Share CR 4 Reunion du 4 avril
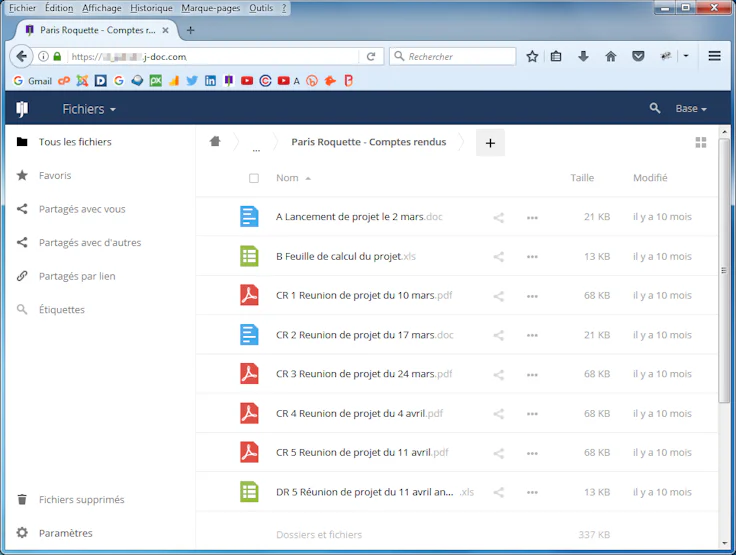 coord(498,414)
